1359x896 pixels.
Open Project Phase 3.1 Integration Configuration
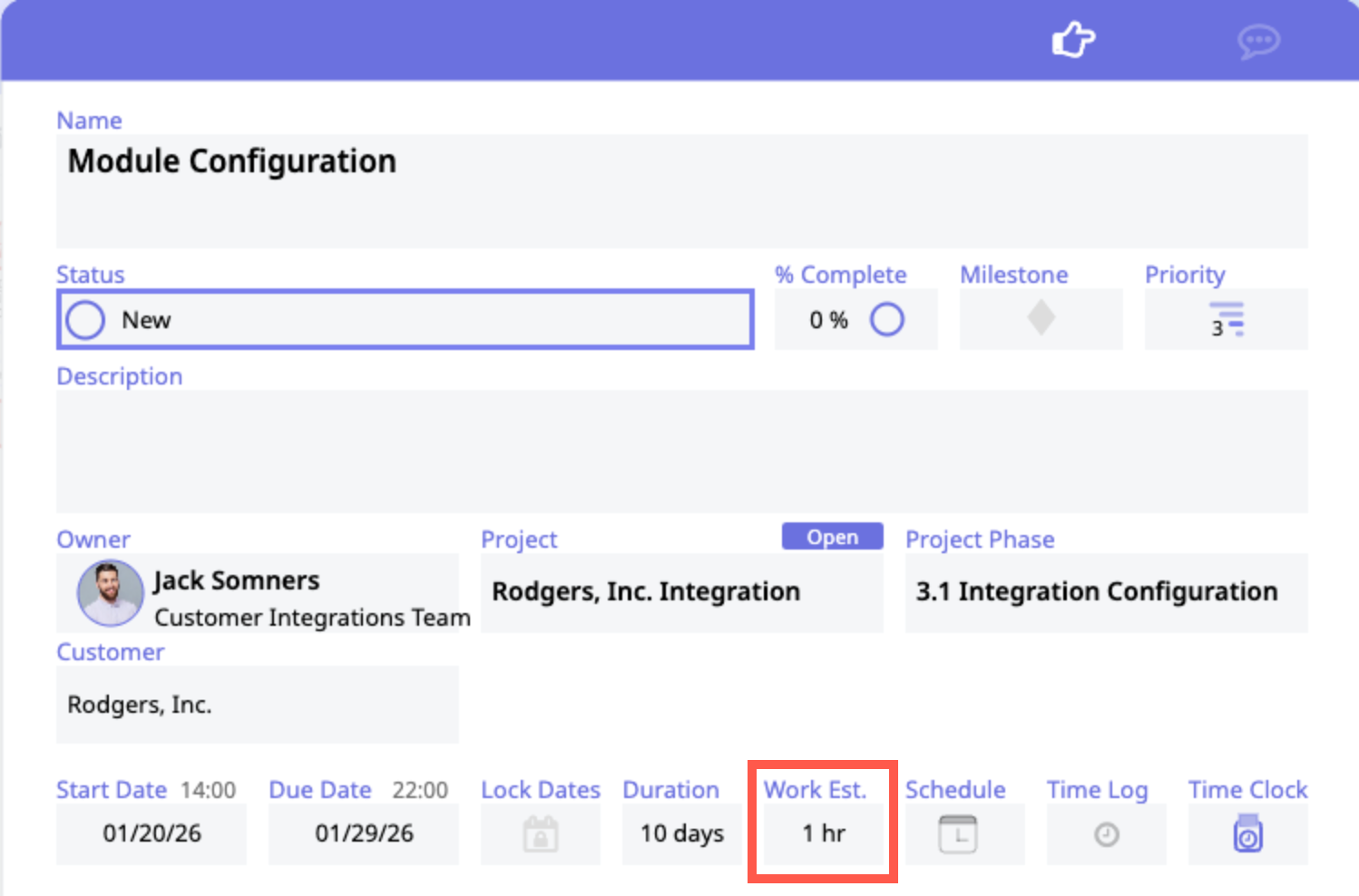1105,592
